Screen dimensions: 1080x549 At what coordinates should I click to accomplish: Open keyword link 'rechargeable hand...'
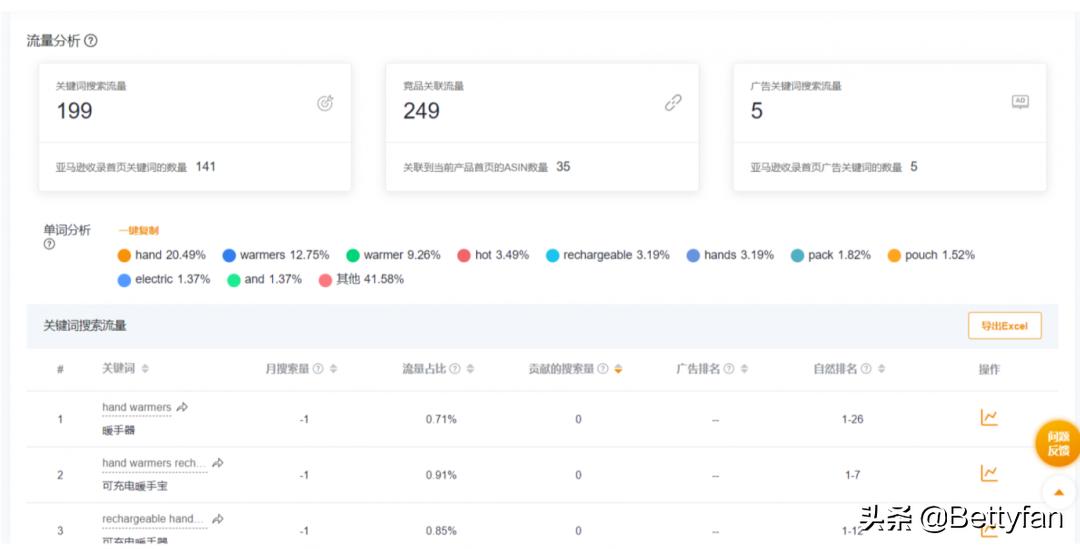(x=153, y=519)
